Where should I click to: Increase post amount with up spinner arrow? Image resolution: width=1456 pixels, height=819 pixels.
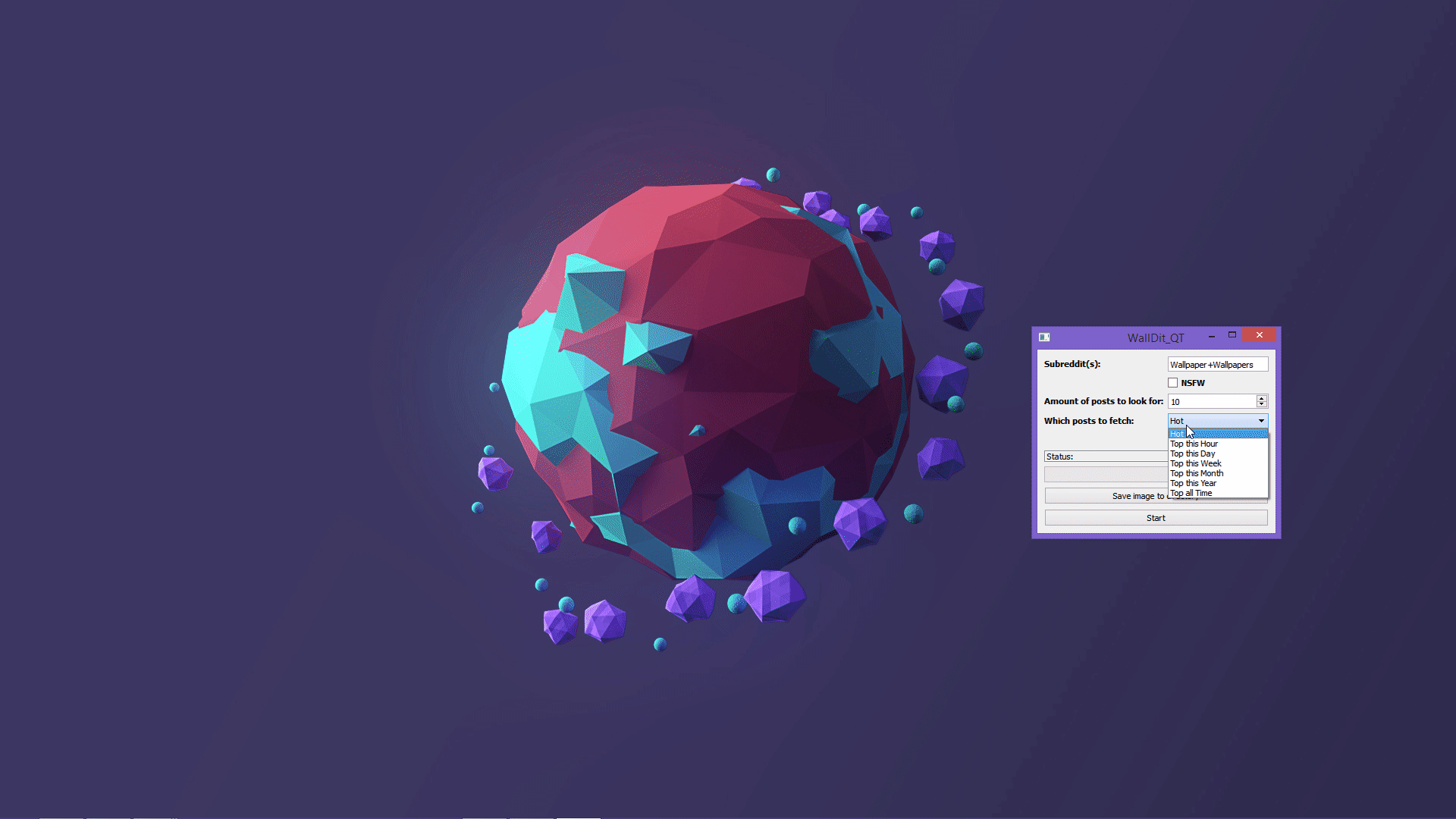click(x=1262, y=398)
